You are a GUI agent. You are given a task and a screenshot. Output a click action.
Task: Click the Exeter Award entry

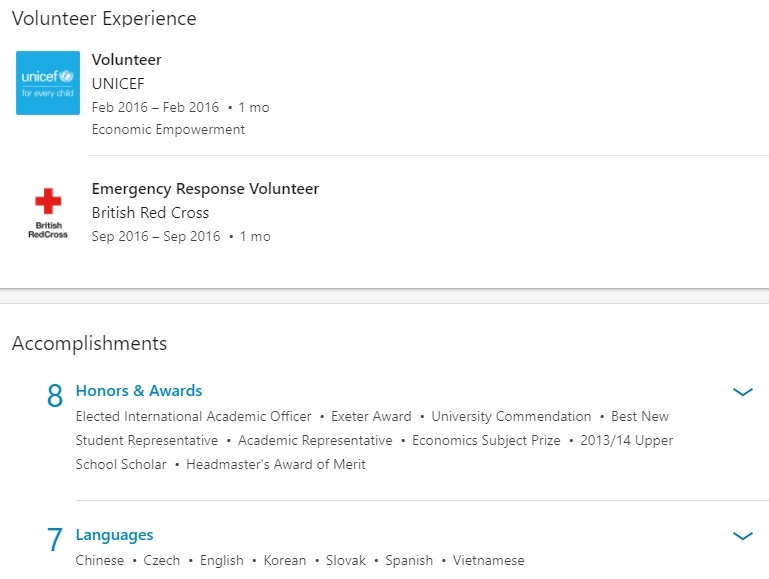click(371, 417)
